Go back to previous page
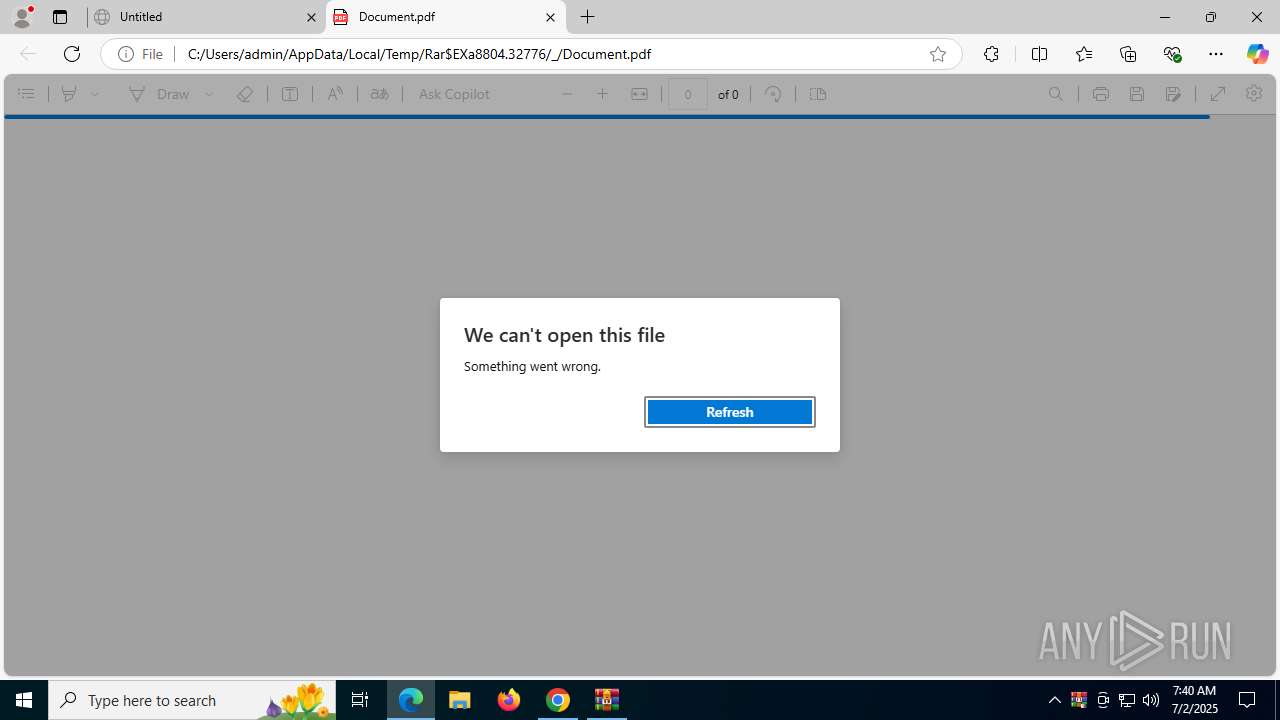The image size is (1280, 720). click(x=28, y=54)
